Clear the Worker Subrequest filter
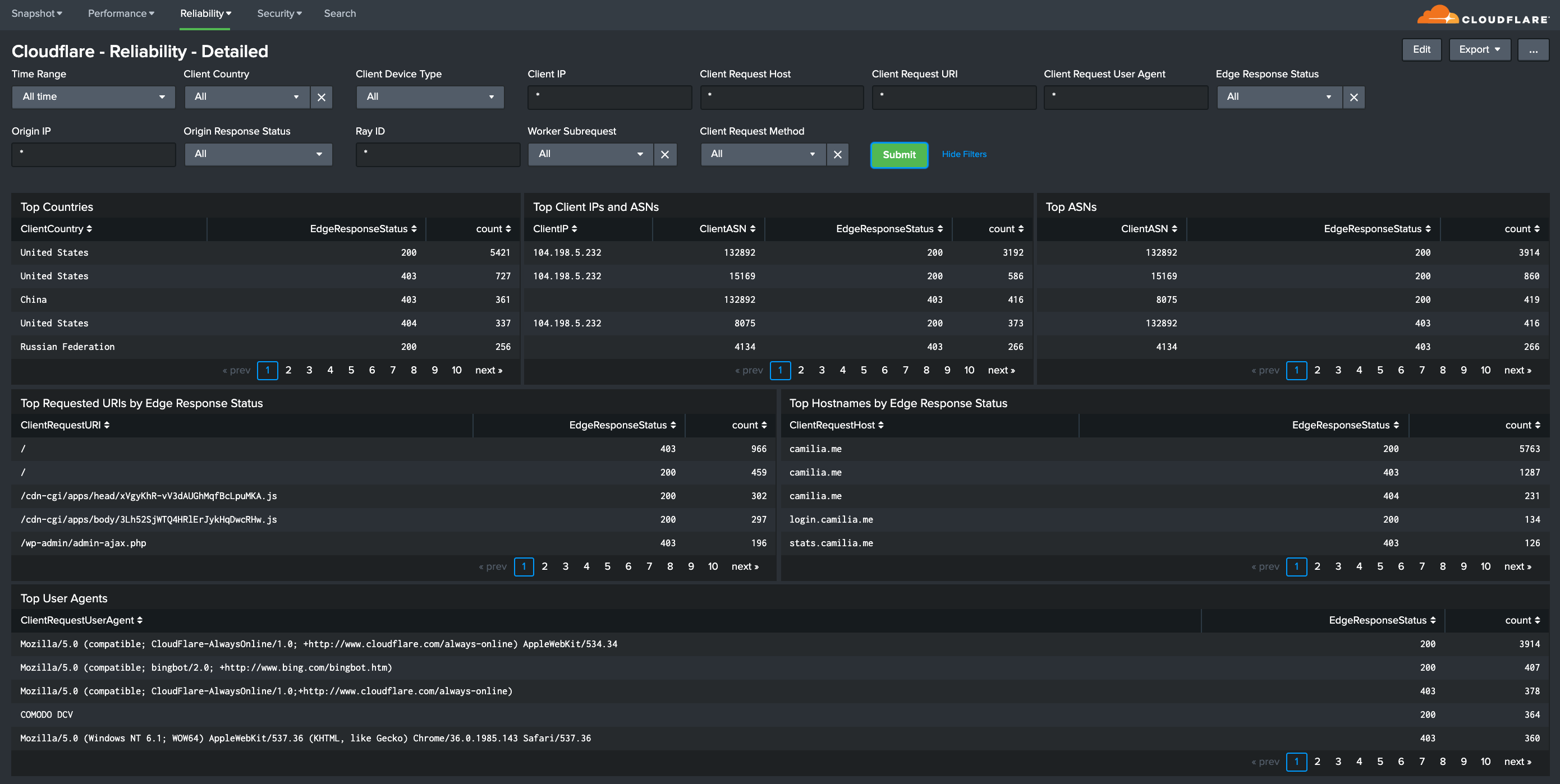 [664, 154]
